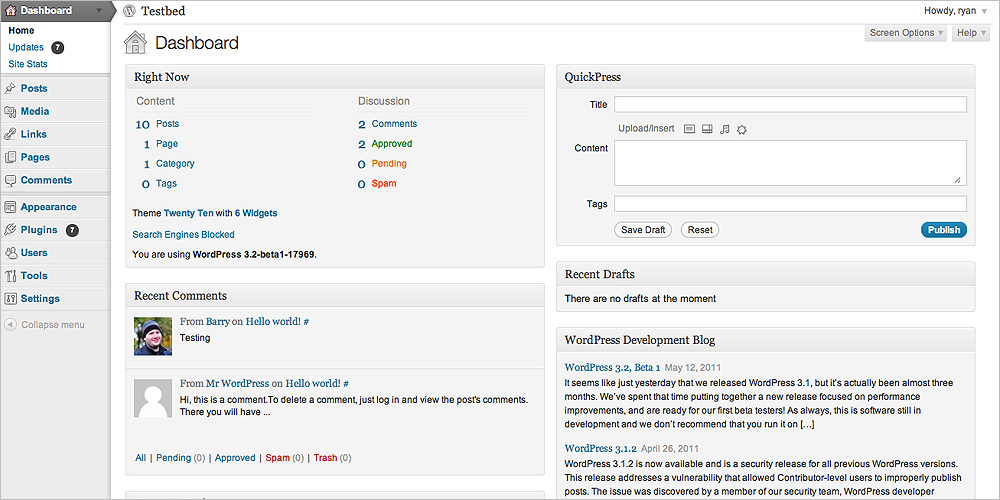Click the Collapse menu arrow icon
This screenshot has height=500, width=1000.
(x=10, y=325)
